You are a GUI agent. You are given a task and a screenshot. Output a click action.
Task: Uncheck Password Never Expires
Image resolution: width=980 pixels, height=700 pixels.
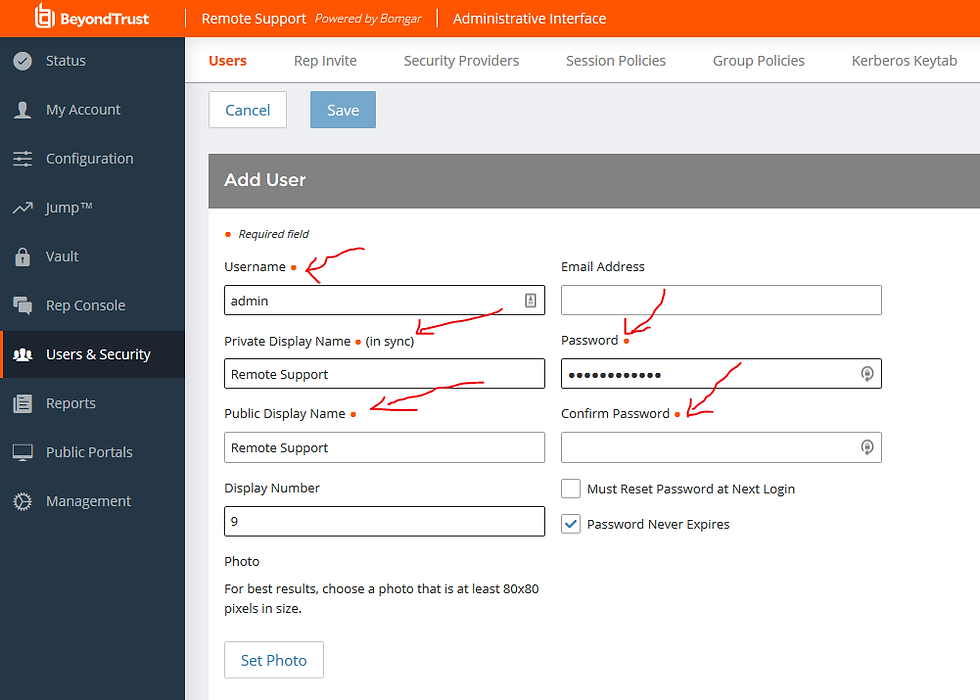(x=571, y=524)
